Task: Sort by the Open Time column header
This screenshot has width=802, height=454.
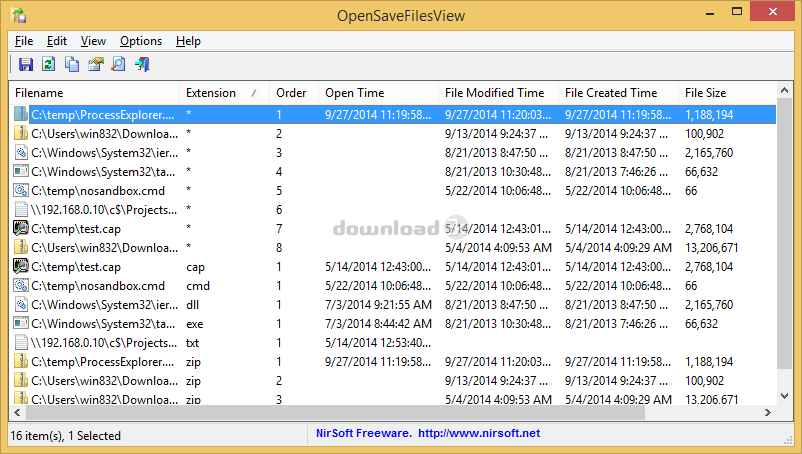Action: (378, 93)
